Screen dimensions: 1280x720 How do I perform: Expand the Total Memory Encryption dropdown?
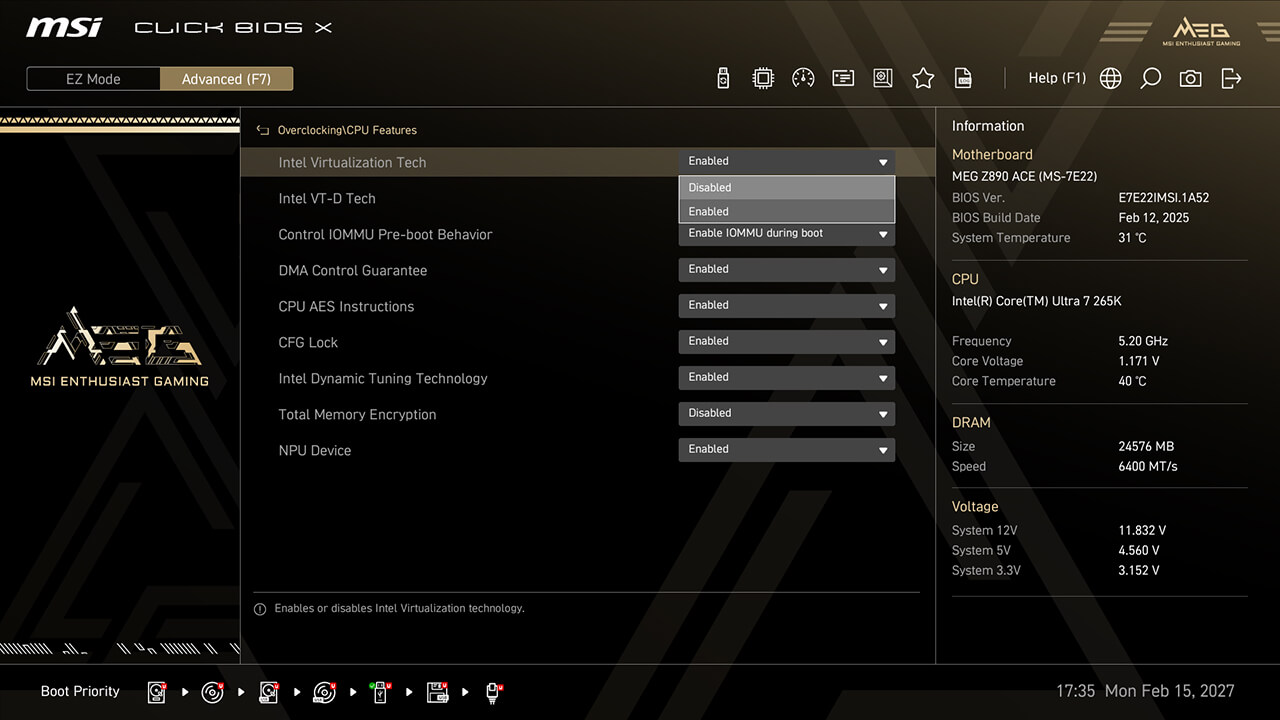click(x=786, y=414)
